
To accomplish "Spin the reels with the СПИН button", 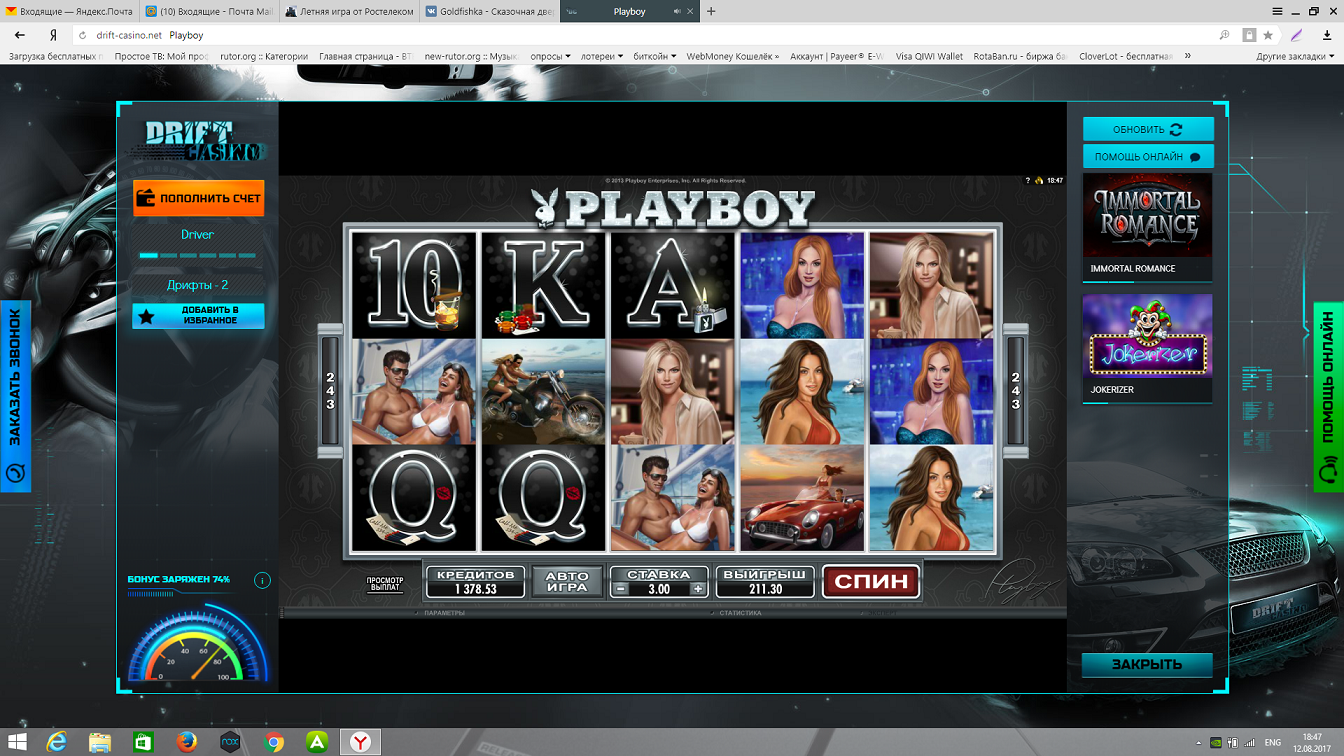I will pos(871,581).
